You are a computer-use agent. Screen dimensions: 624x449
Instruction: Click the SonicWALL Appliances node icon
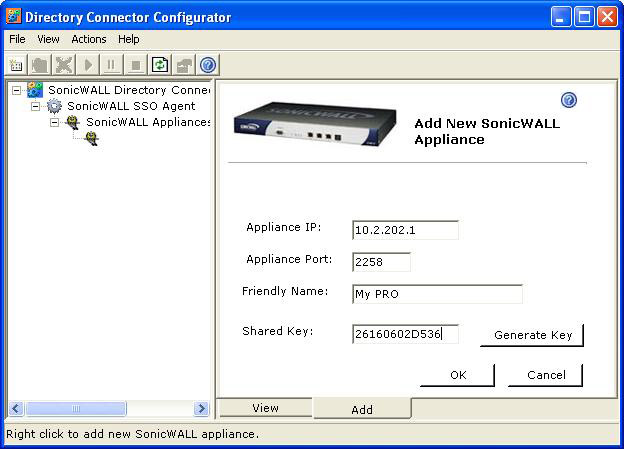tap(73, 122)
